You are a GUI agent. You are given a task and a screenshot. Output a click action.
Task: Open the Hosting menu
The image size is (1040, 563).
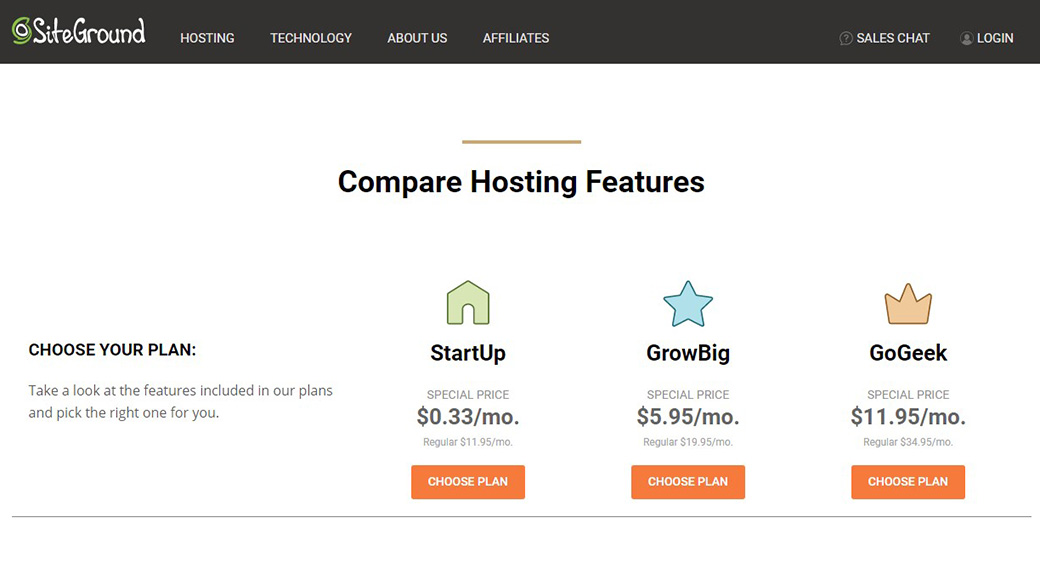coord(207,38)
